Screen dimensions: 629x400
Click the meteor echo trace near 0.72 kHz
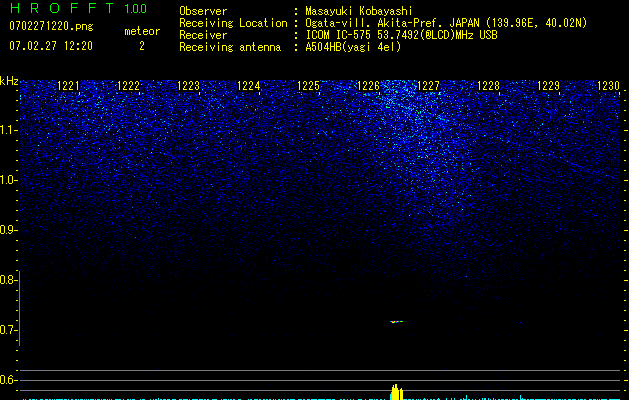coord(396,321)
